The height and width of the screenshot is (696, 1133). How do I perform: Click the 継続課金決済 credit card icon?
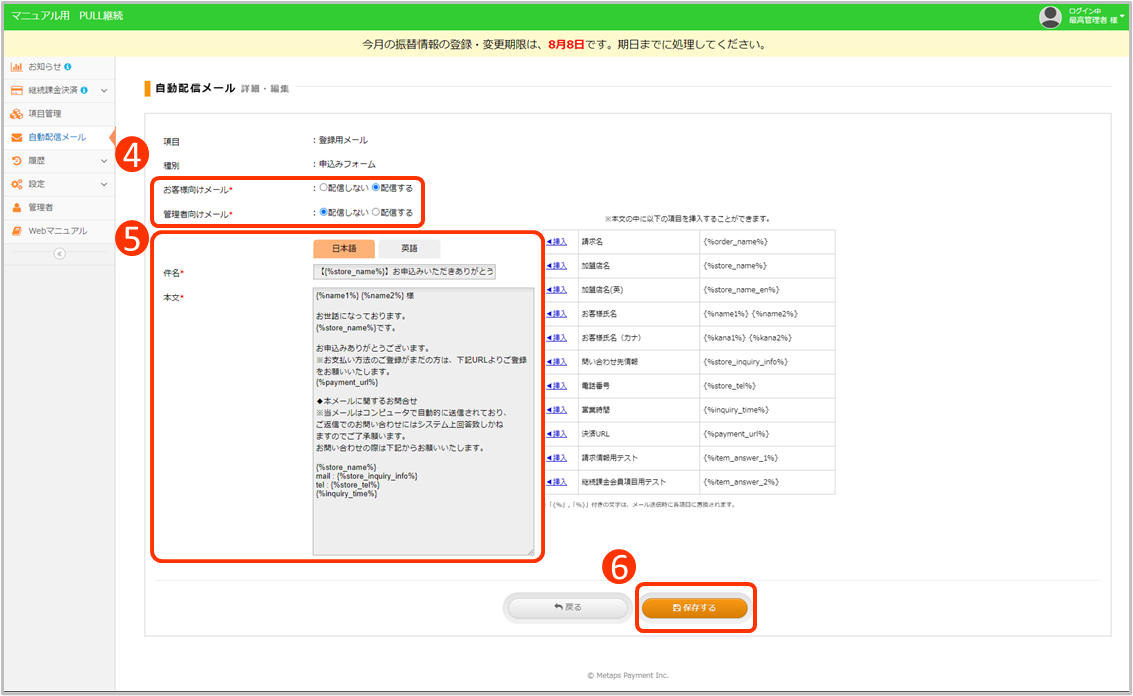16,90
